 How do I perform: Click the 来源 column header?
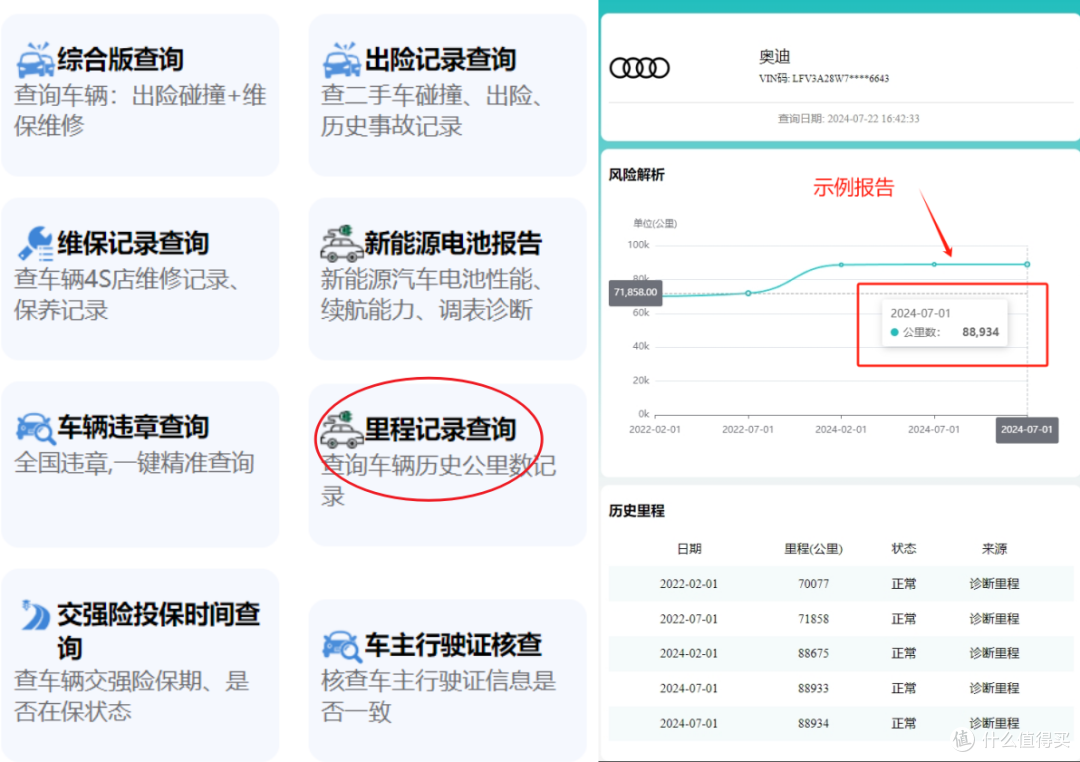click(994, 548)
